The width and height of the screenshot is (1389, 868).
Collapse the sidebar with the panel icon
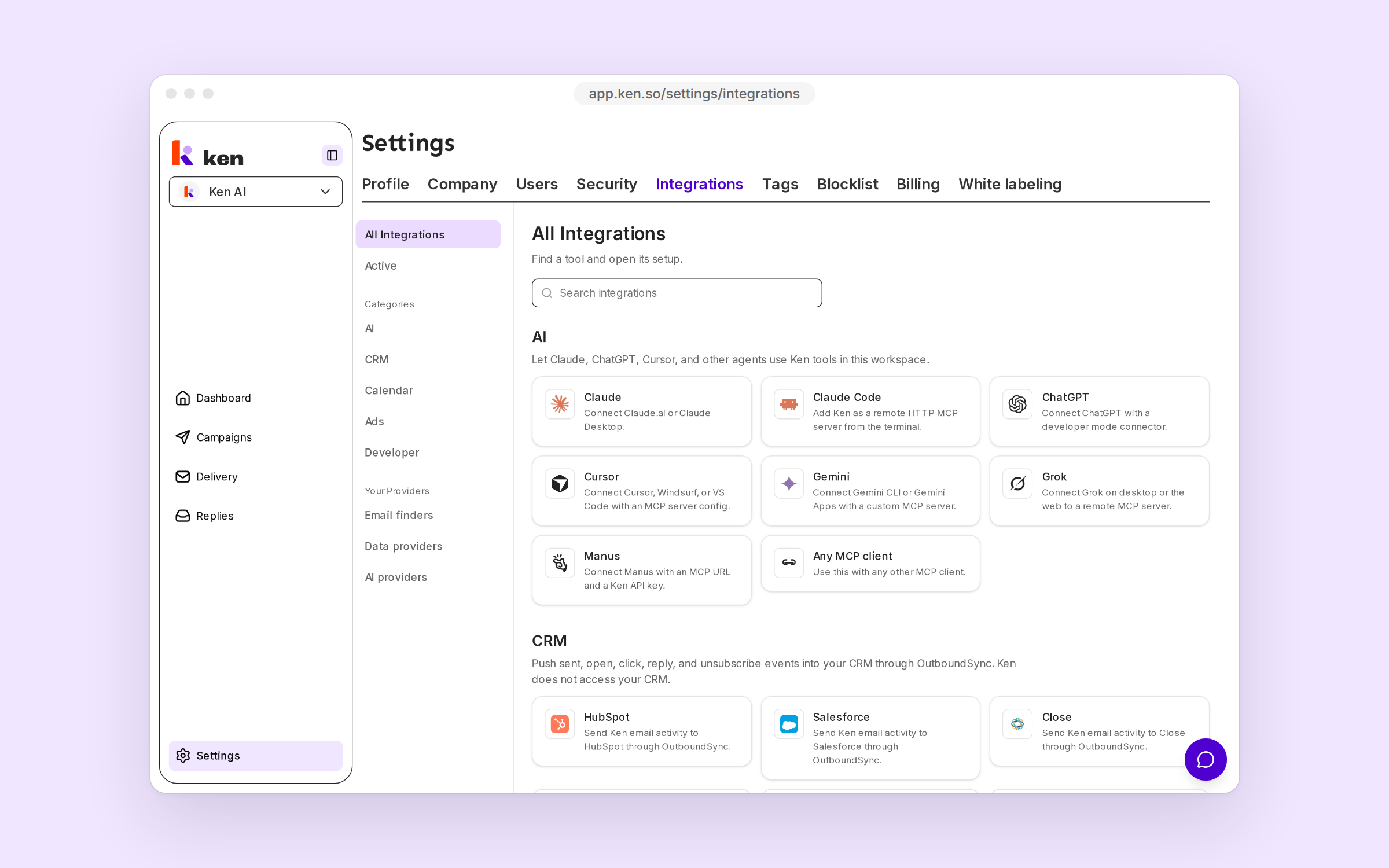[x=332, y=155]
